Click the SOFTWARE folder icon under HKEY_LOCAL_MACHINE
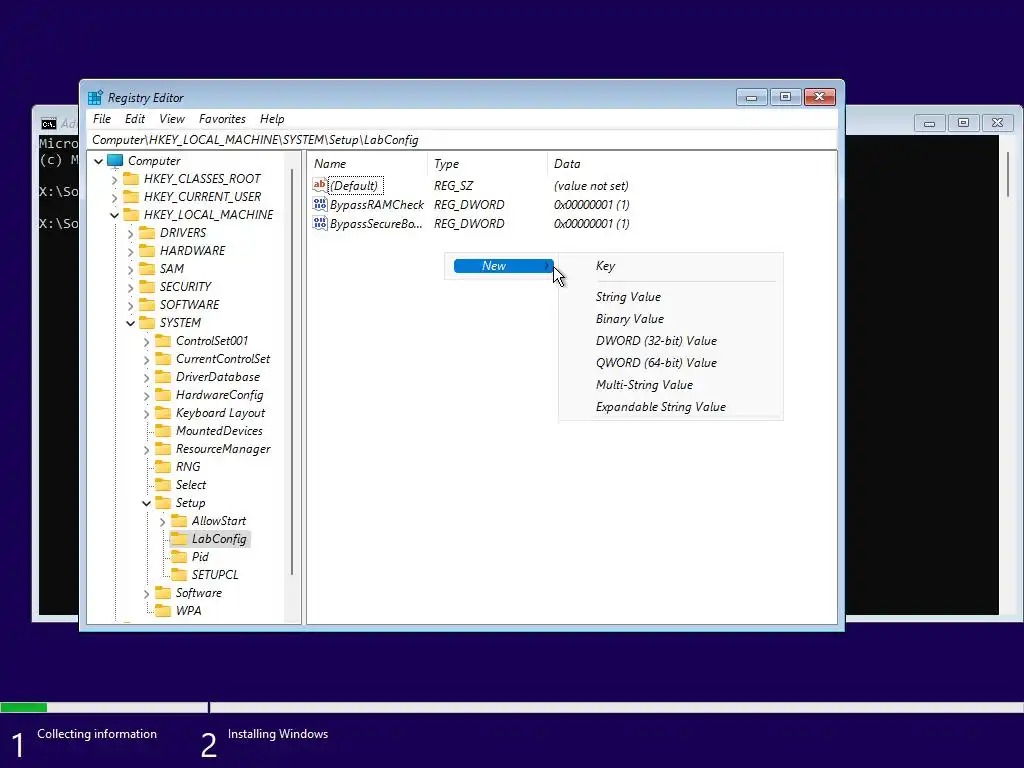The height and width of the screenshot is (768, 1024). [x=148, y=305]
